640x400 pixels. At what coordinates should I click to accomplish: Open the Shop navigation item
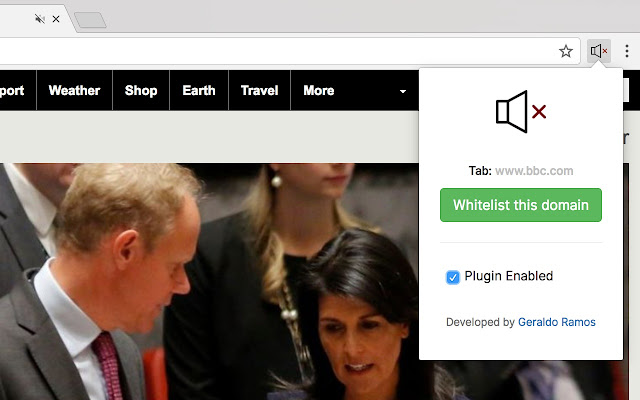tap(141, 90)
